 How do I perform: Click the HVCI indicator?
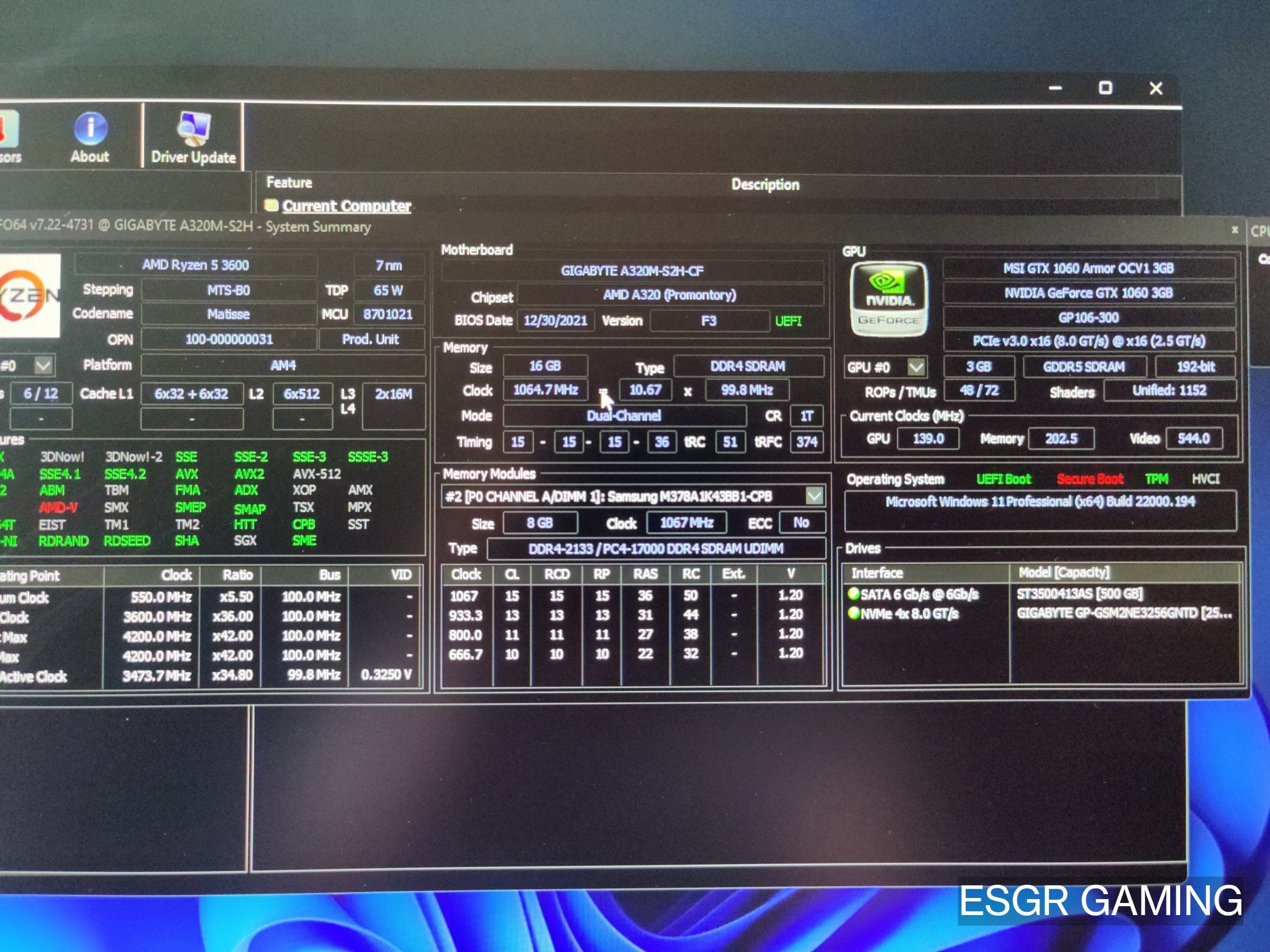coord(1205,479)
